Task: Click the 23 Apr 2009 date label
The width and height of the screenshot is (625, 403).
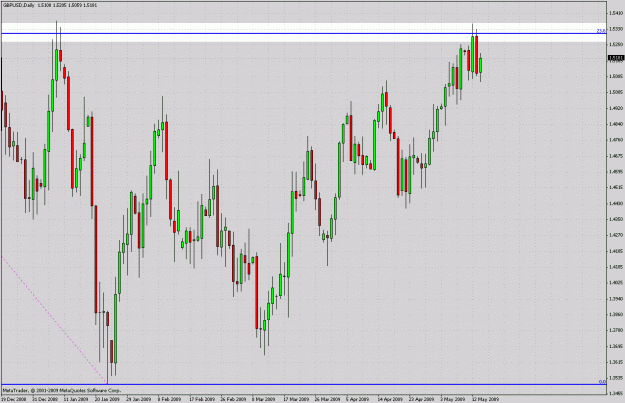Action: 421,399
